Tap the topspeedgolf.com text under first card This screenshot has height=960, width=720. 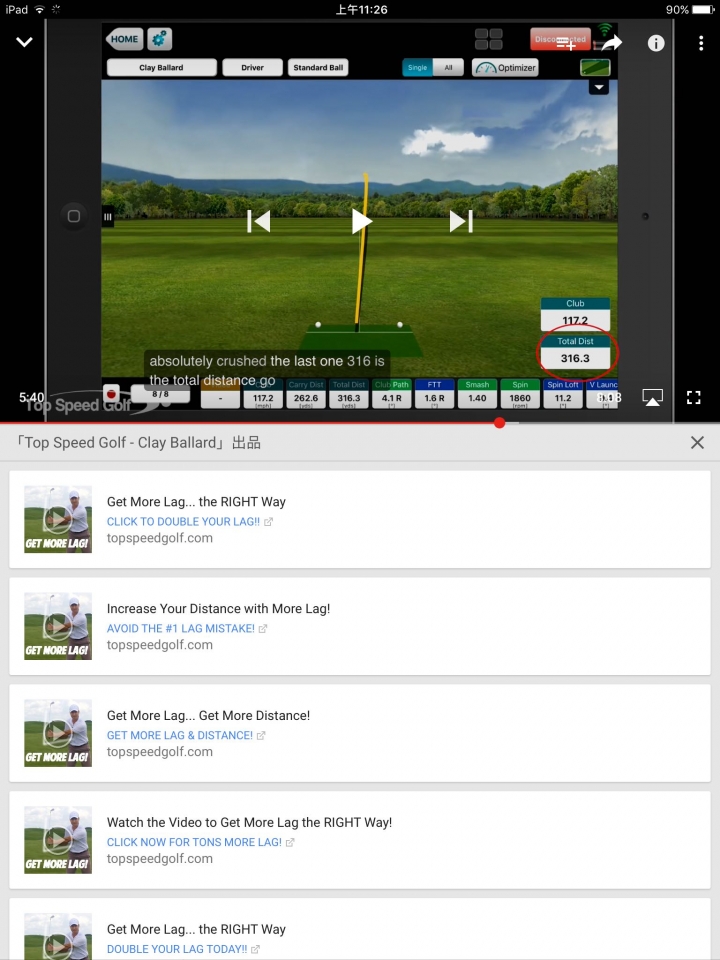point(160,538)
